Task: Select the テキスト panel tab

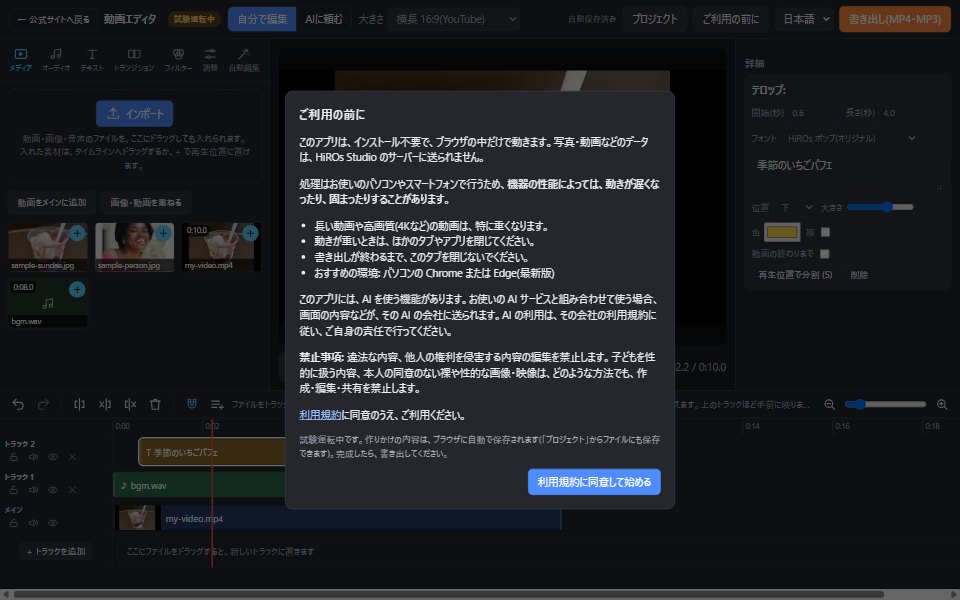Action: [92, 60]
